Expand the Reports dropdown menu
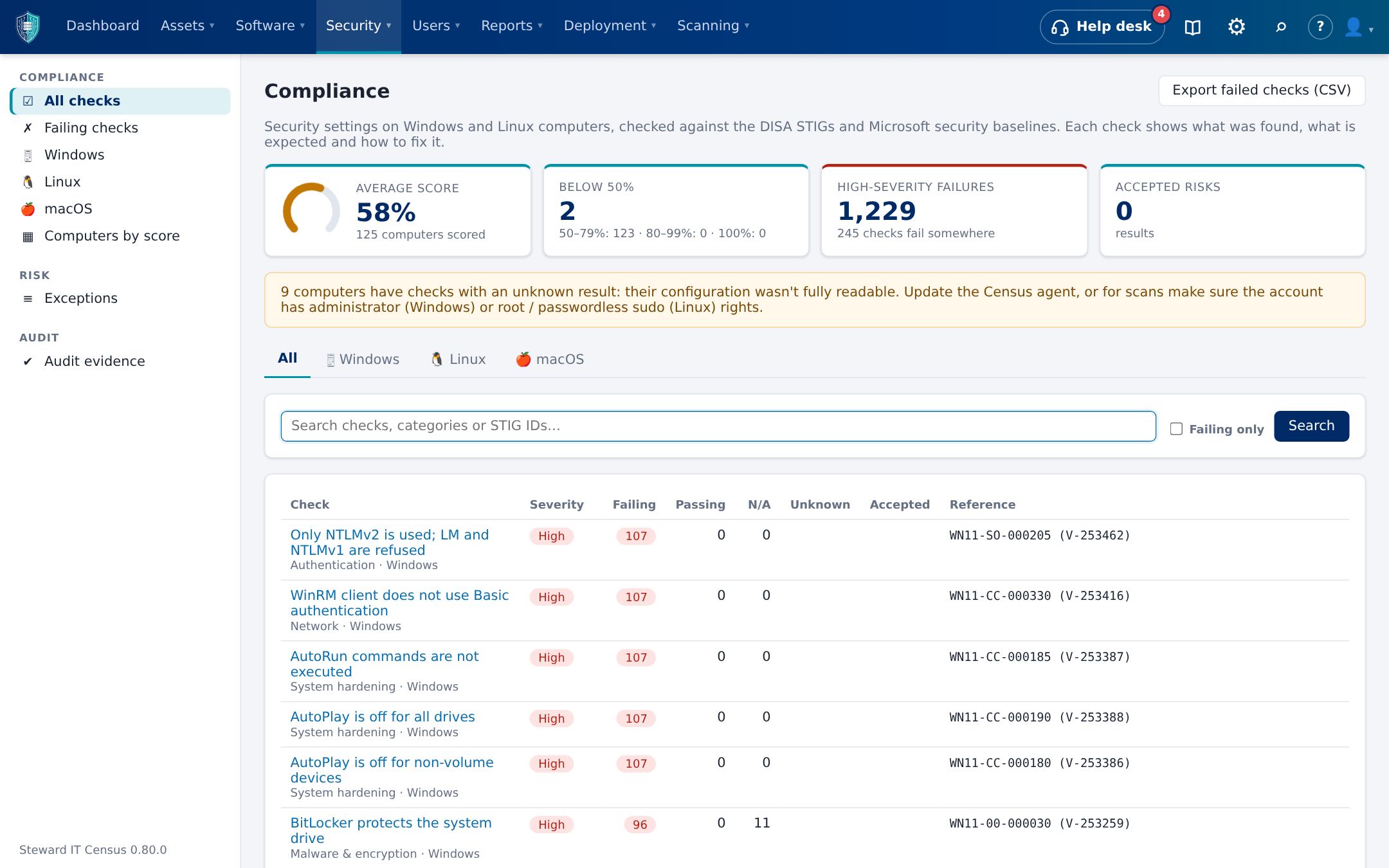This screenshot has width=1389, height=868. point(512,26)
